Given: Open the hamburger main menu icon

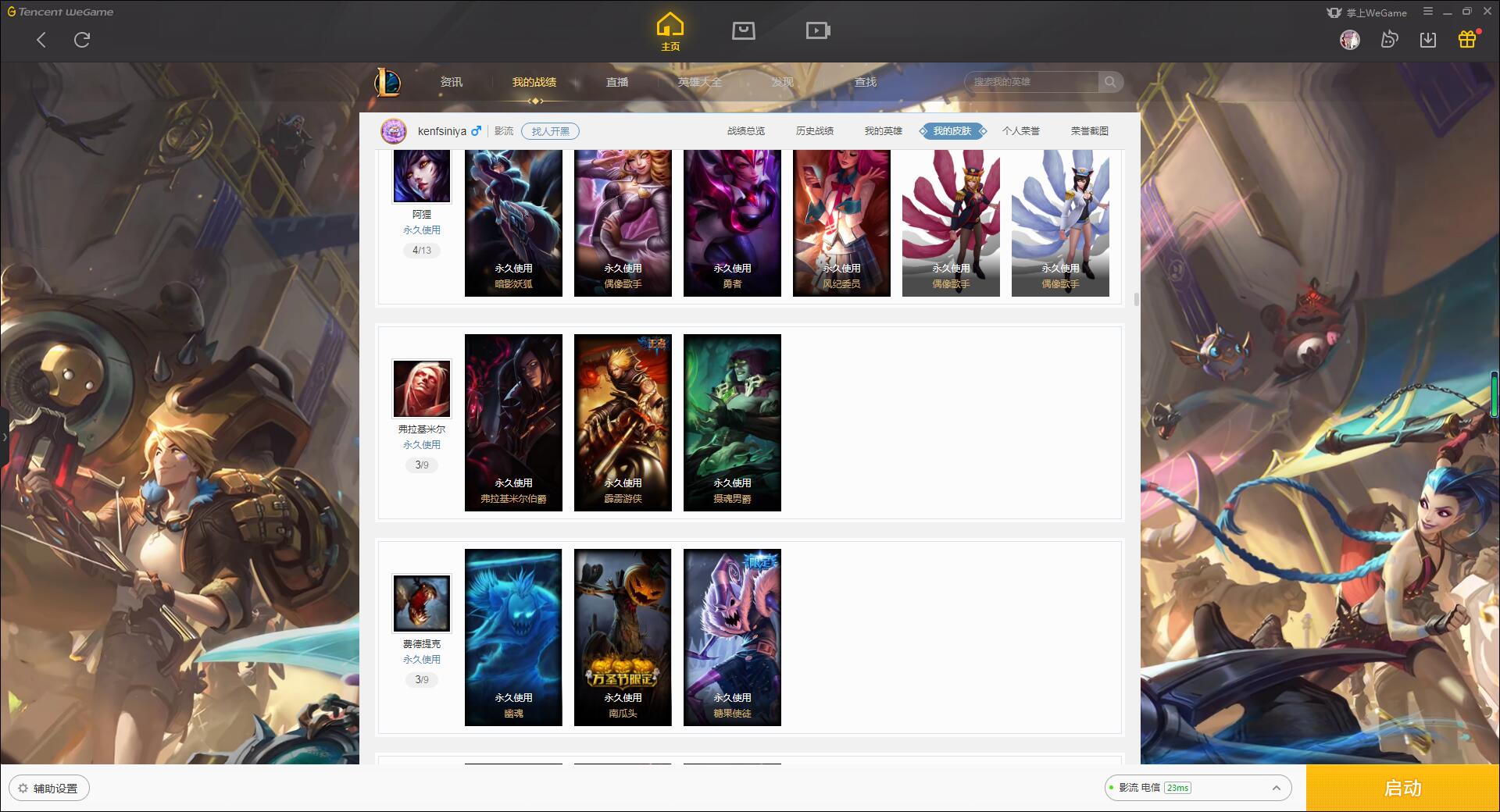Looking at the screenshot, I should [x=1428, y=12].
